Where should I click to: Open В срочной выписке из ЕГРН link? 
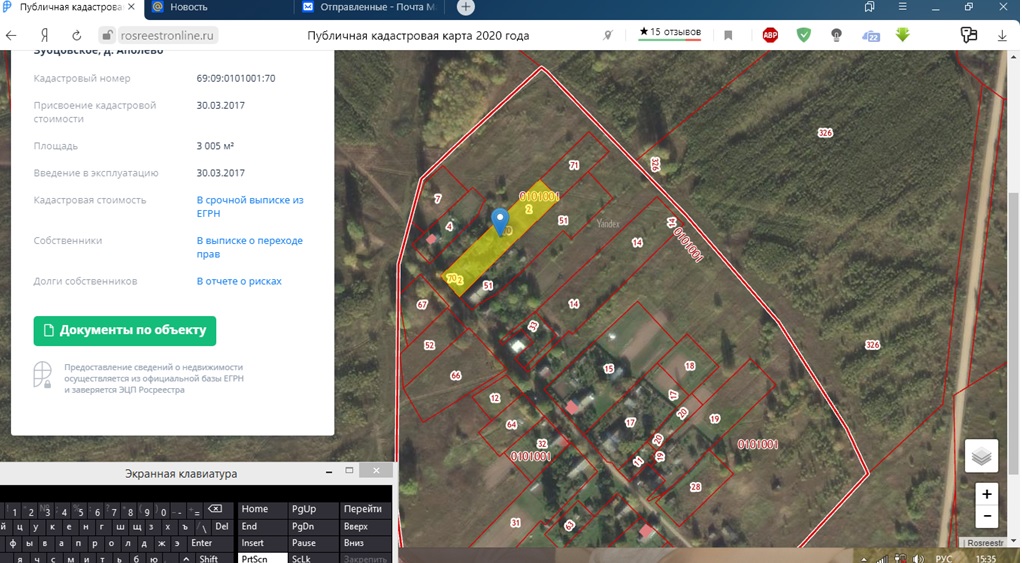250,207
